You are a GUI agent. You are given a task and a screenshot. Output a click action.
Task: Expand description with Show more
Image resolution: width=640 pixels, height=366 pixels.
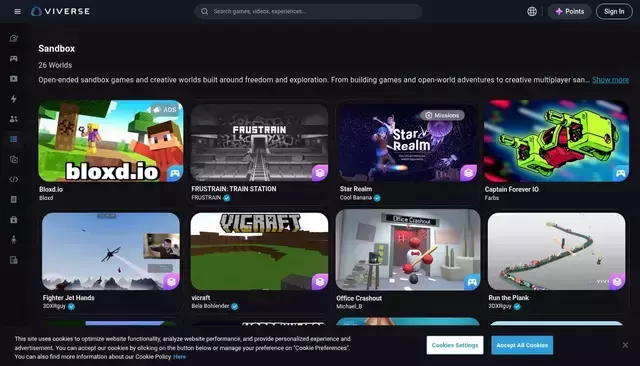coord(610,80)
